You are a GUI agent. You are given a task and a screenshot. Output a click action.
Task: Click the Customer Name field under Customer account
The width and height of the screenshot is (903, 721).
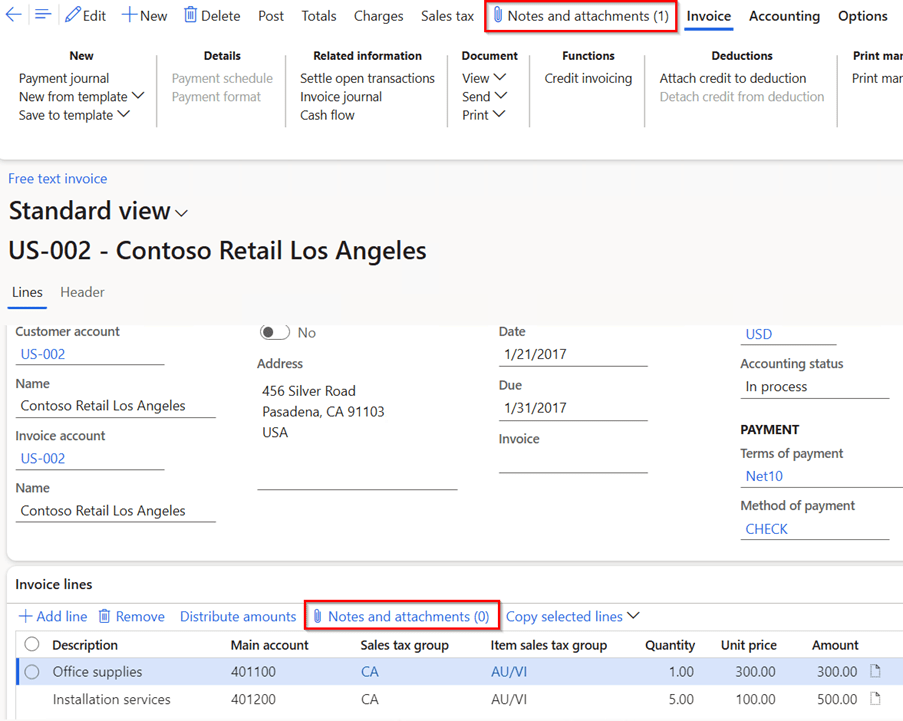(115, 406)
